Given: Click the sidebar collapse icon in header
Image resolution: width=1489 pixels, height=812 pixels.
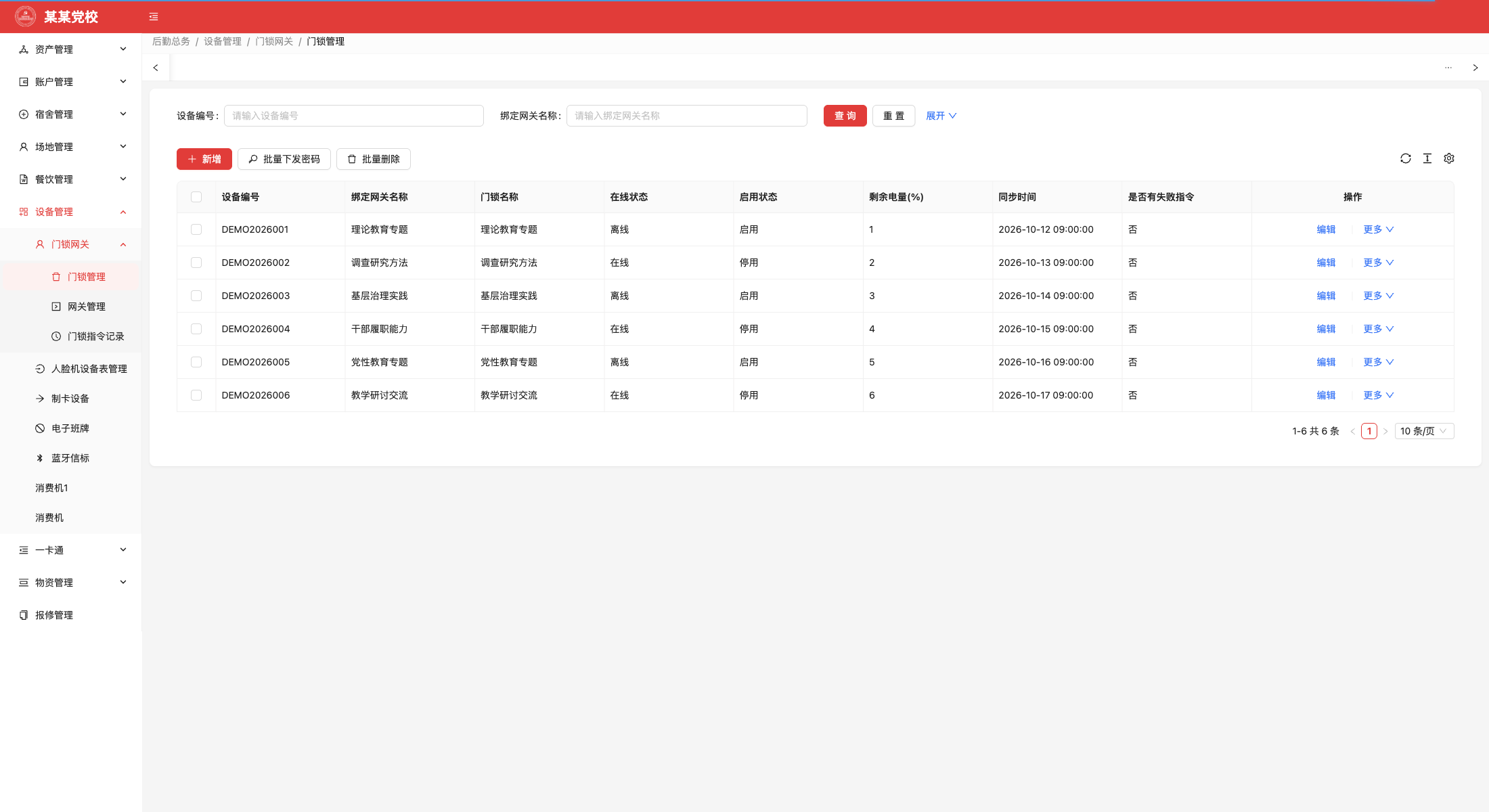Looking at the screenshot, I should 154,17.
